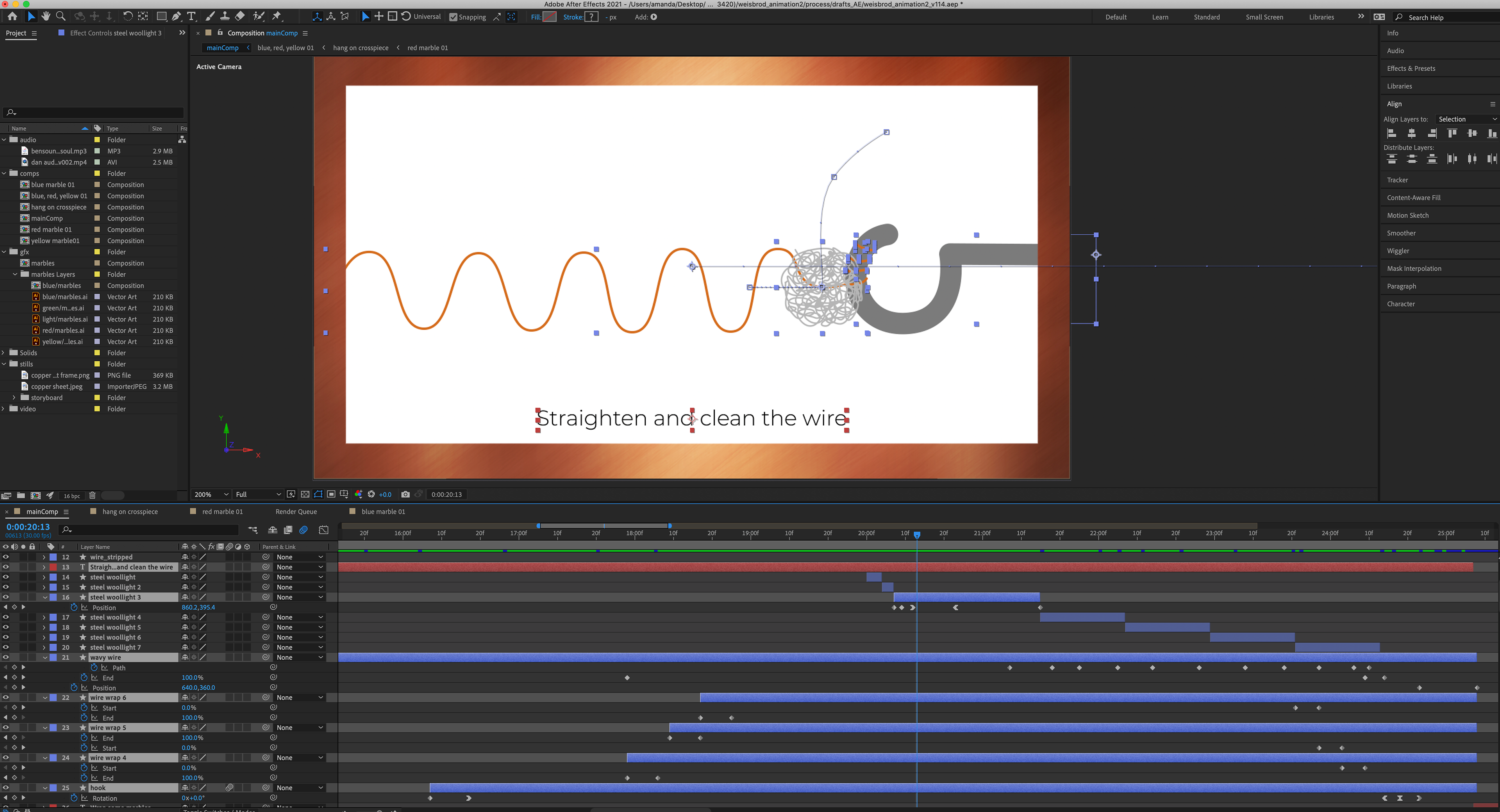Toggle the Snapping checkbox
Screen dimensions: 1500x812
tap(453, 17)
